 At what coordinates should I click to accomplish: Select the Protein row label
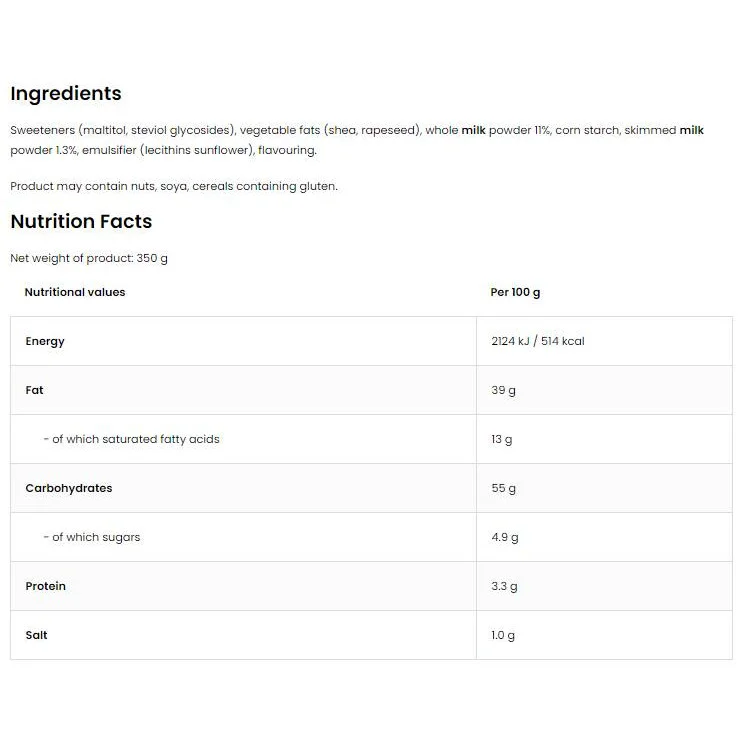[x=45, y=586]
